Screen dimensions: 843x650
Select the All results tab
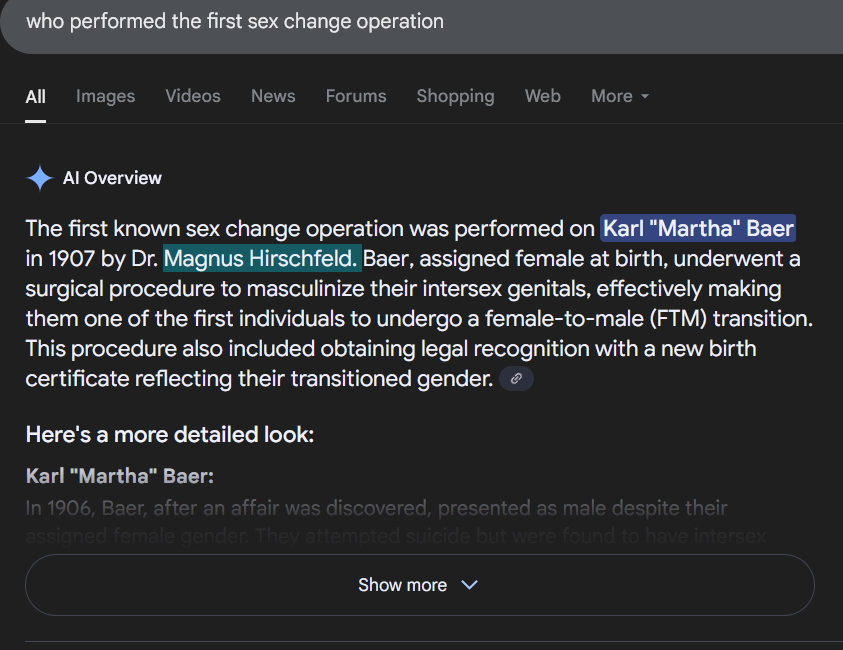pyautogui.click(x=35, y=97)
